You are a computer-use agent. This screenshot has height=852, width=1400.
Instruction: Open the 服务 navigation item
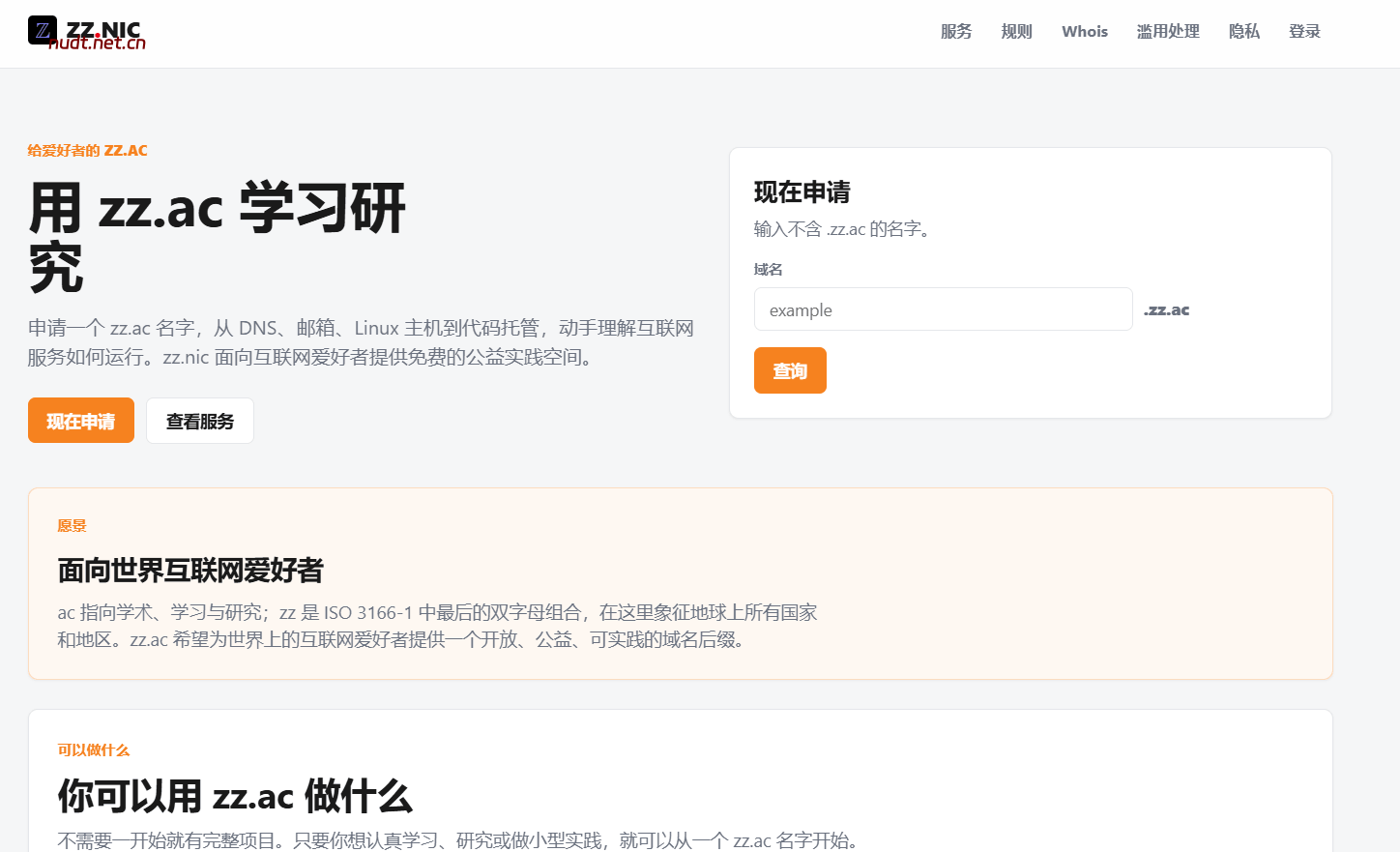(956, 31)
